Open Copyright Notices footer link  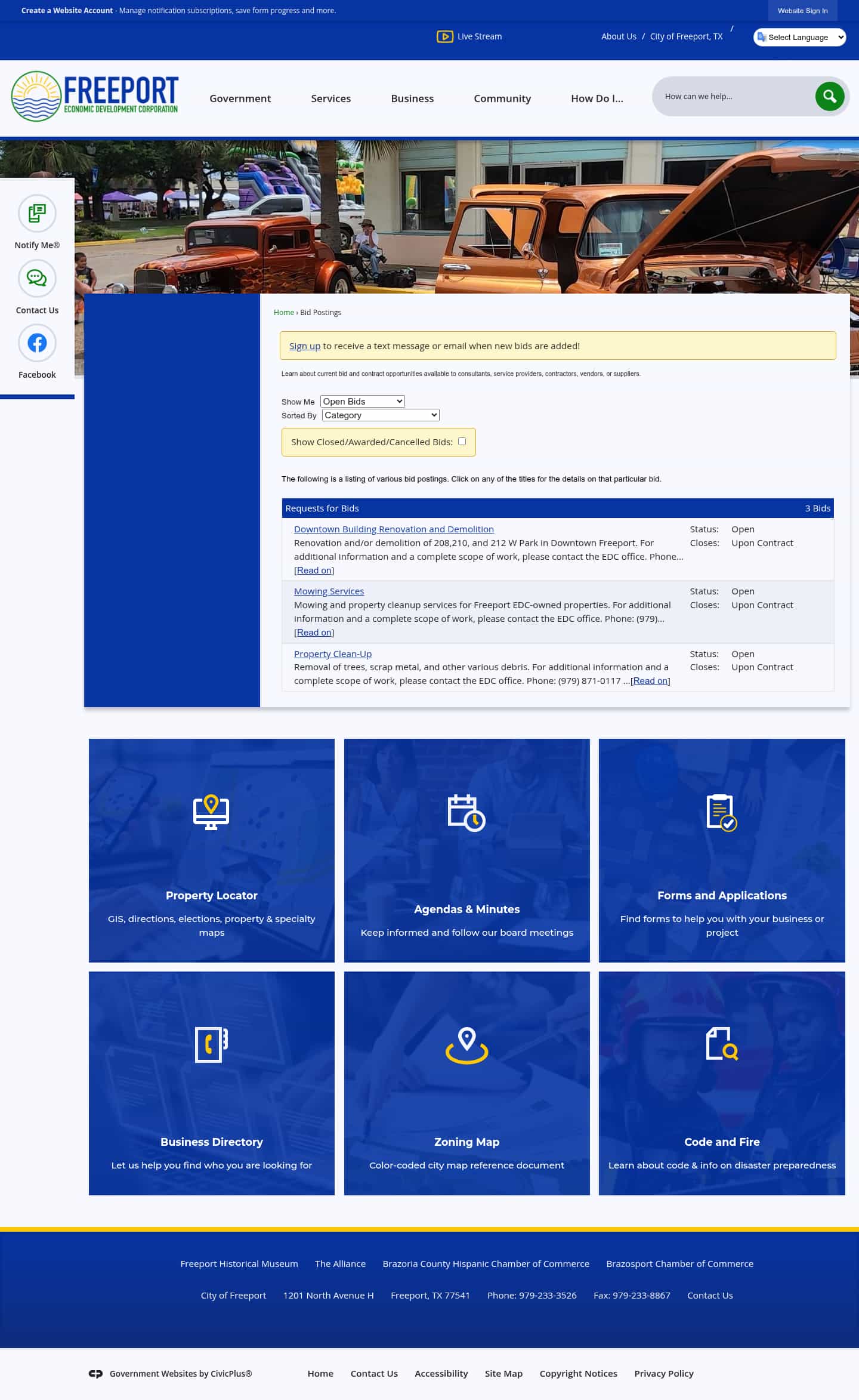click(578, 1373)
